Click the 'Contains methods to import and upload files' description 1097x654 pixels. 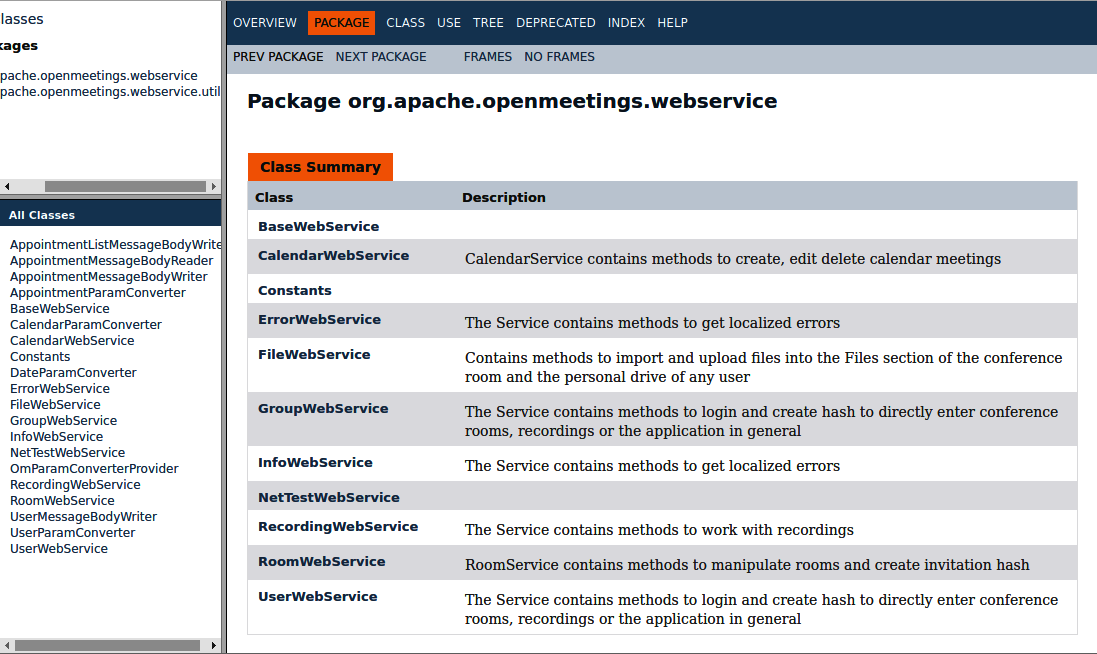pyautogui.click(x=763, y=367)
